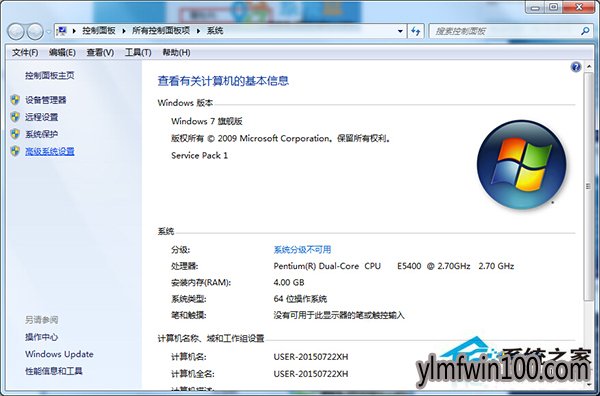The width and height of the screenshot is (600, 396).
Task: Click the USER-20150722XH value next to 计算机全名
Action: (311, 373)
